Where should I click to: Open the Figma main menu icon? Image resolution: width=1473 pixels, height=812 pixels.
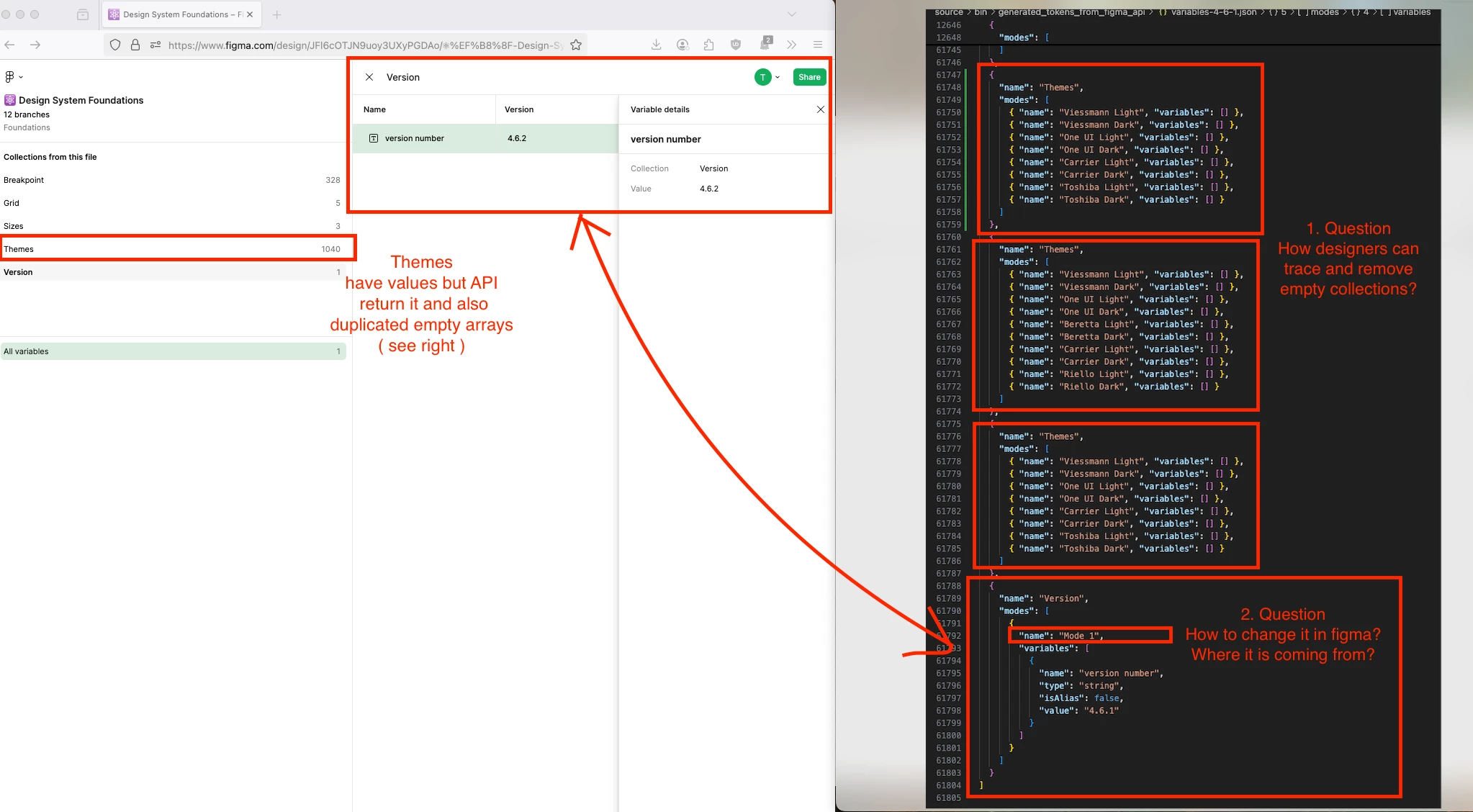tap(10, 76)
